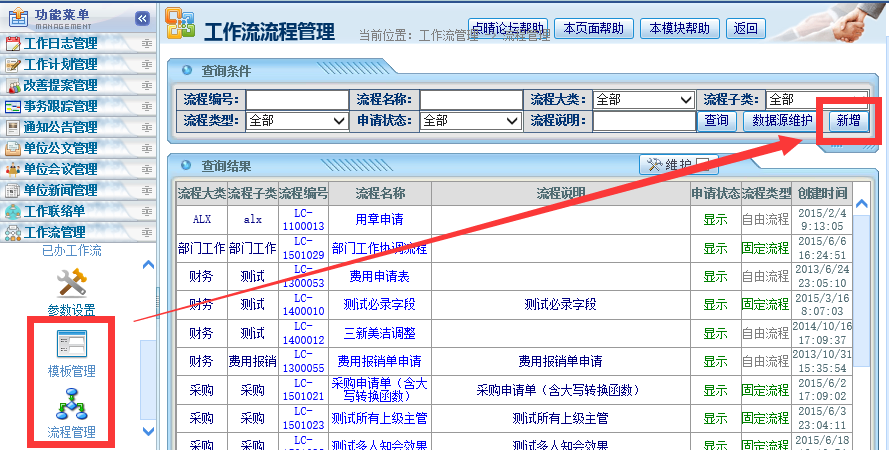Click the 事务跟踪管理 menu icon

(x=14, y=106)
